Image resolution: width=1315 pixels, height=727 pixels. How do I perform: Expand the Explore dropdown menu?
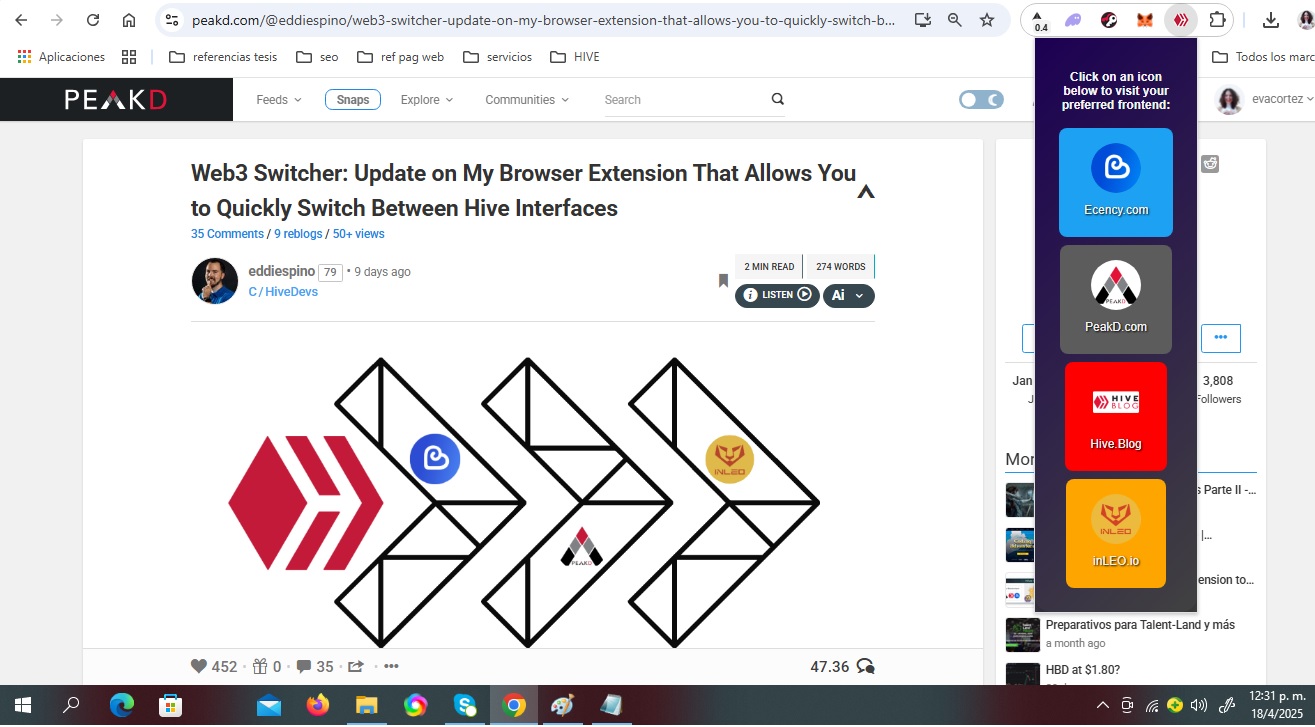point(427,100)
